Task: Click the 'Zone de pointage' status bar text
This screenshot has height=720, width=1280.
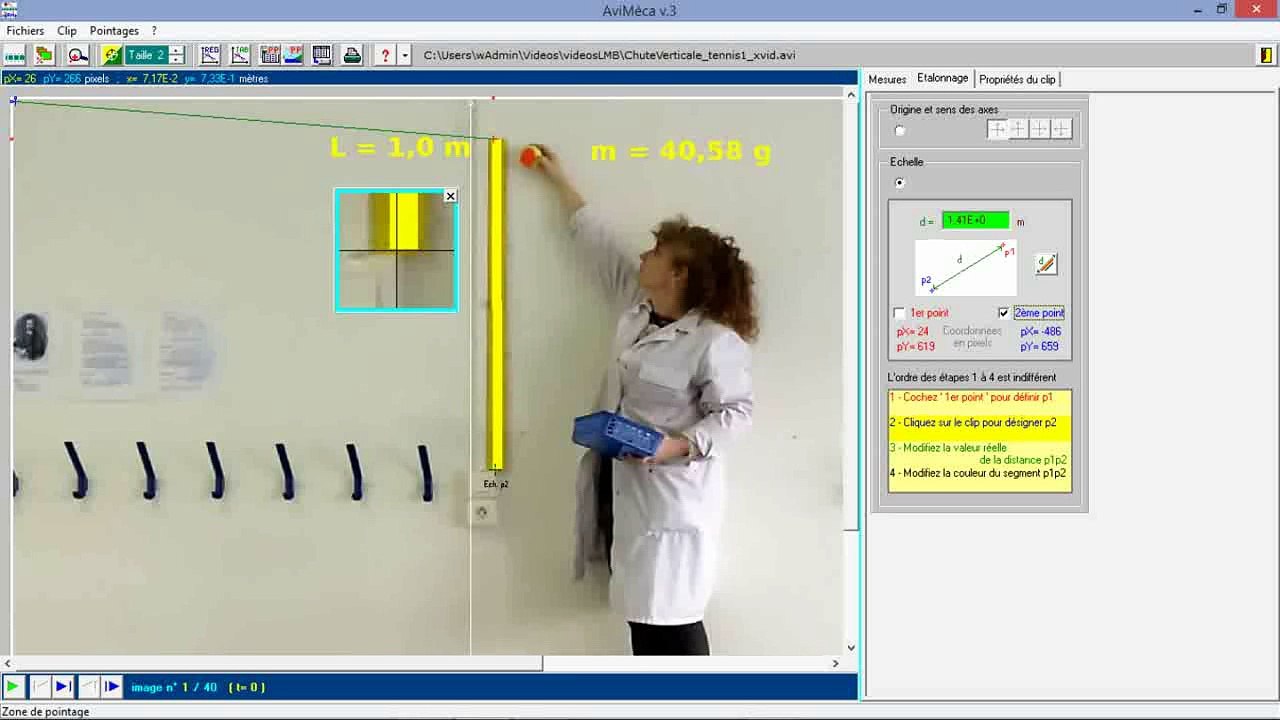Action: (46, 712)
